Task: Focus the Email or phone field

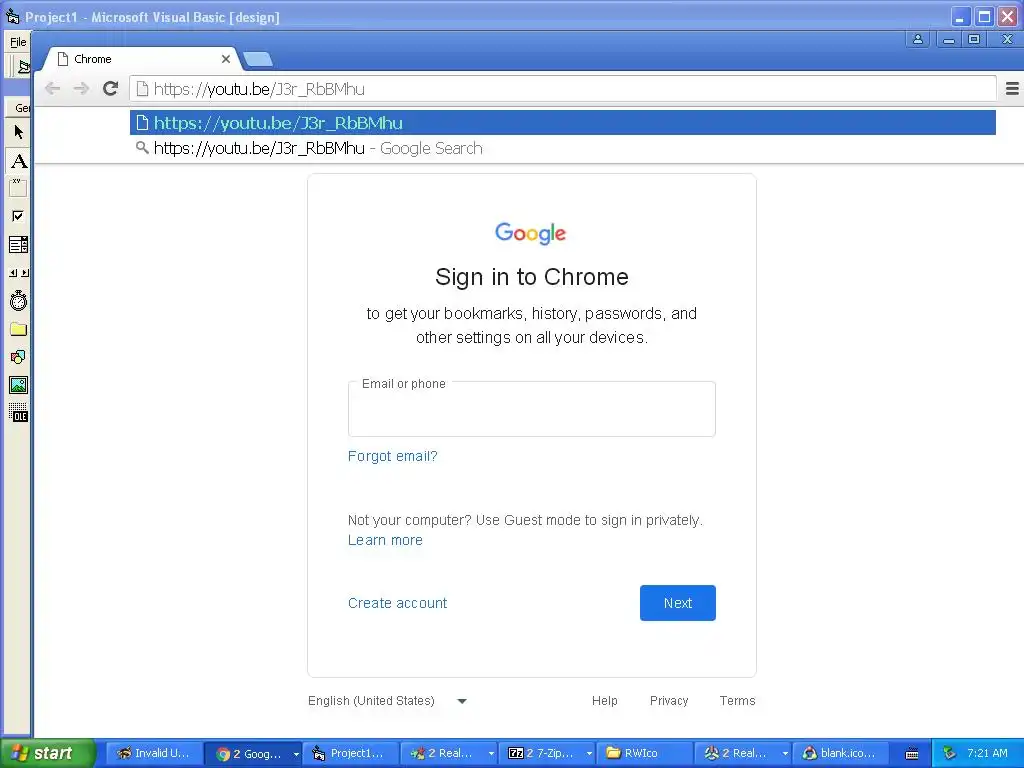Action: (532, 409)
